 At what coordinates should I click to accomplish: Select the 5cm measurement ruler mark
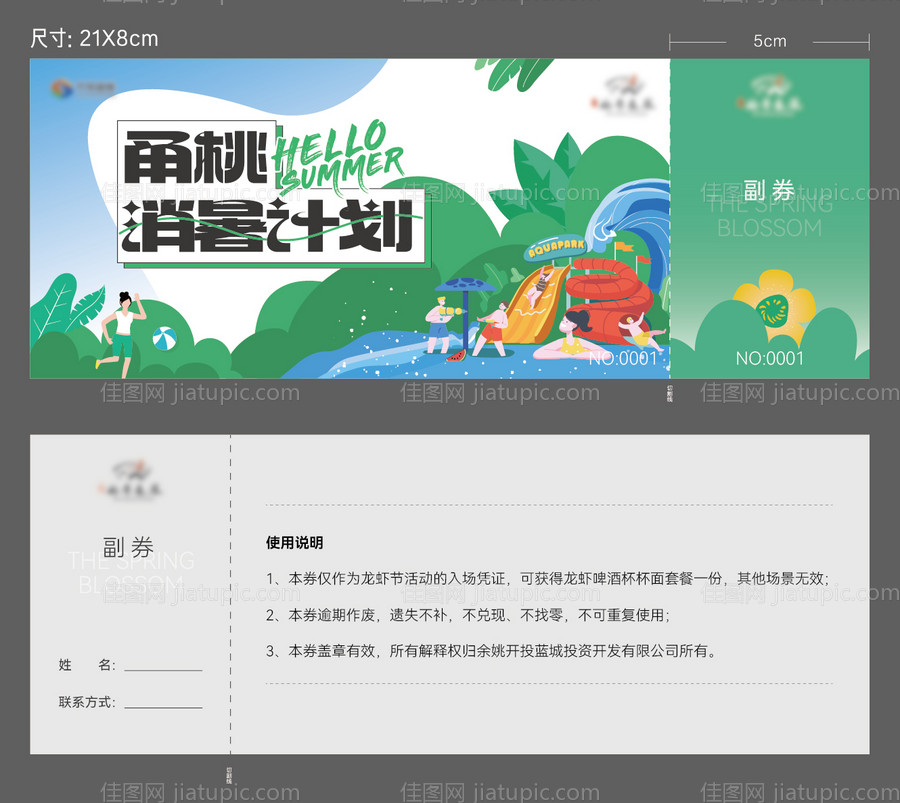pyautogui.click(x=769, y=41)
